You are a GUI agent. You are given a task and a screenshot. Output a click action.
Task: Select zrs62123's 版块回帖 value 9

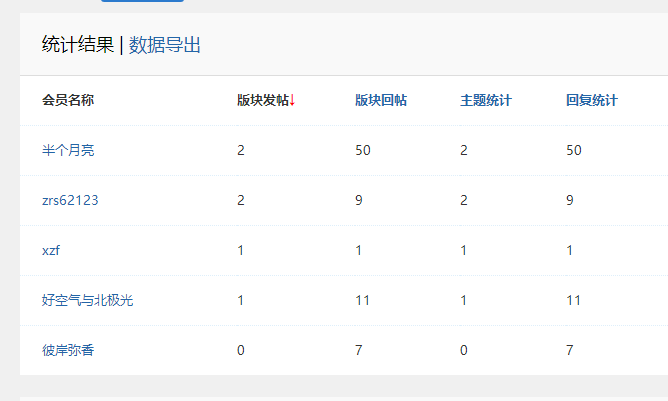(360, 200)
